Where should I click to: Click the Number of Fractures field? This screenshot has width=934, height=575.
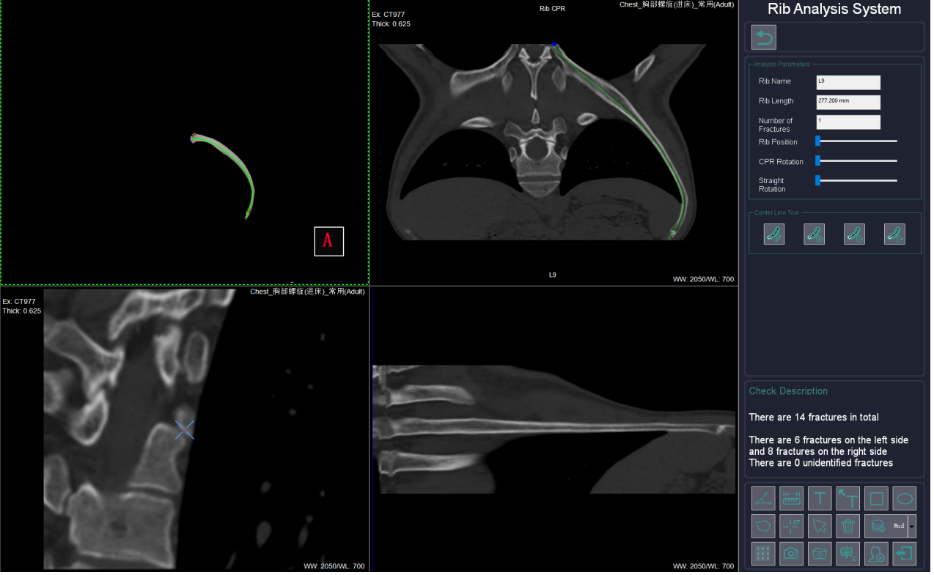pyautogui.click(x=848, y=122)
